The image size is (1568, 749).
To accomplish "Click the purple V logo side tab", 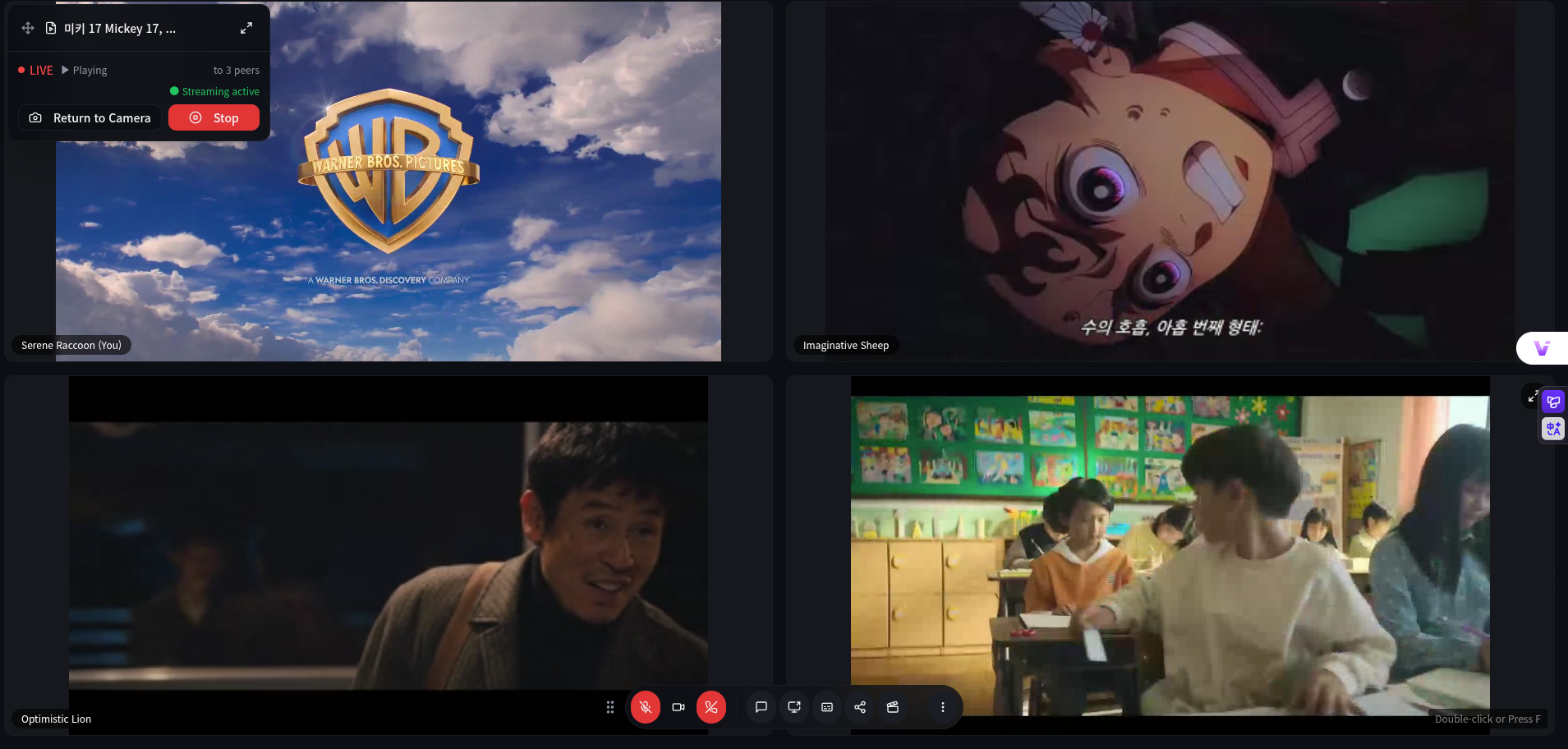I will (x=1543, y=348).
